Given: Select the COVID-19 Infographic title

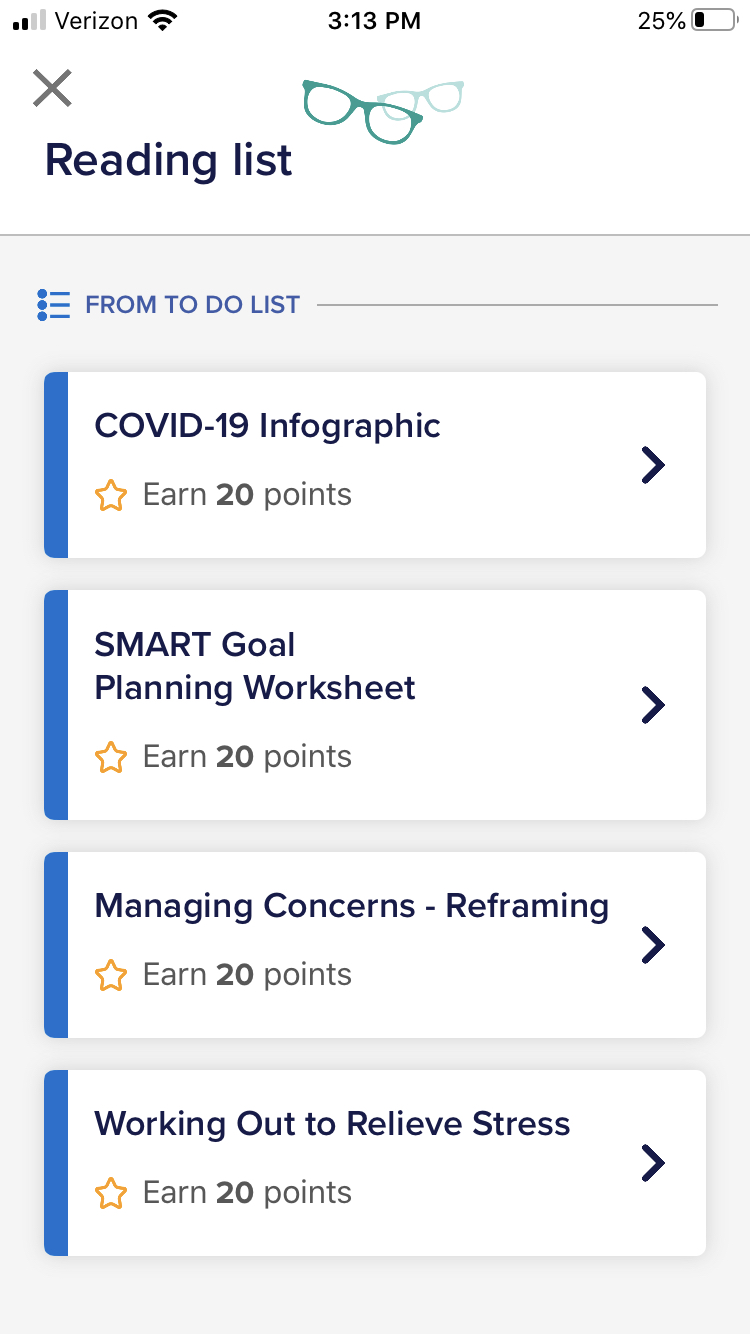Looking at the screenshot, I should [267, 426].
